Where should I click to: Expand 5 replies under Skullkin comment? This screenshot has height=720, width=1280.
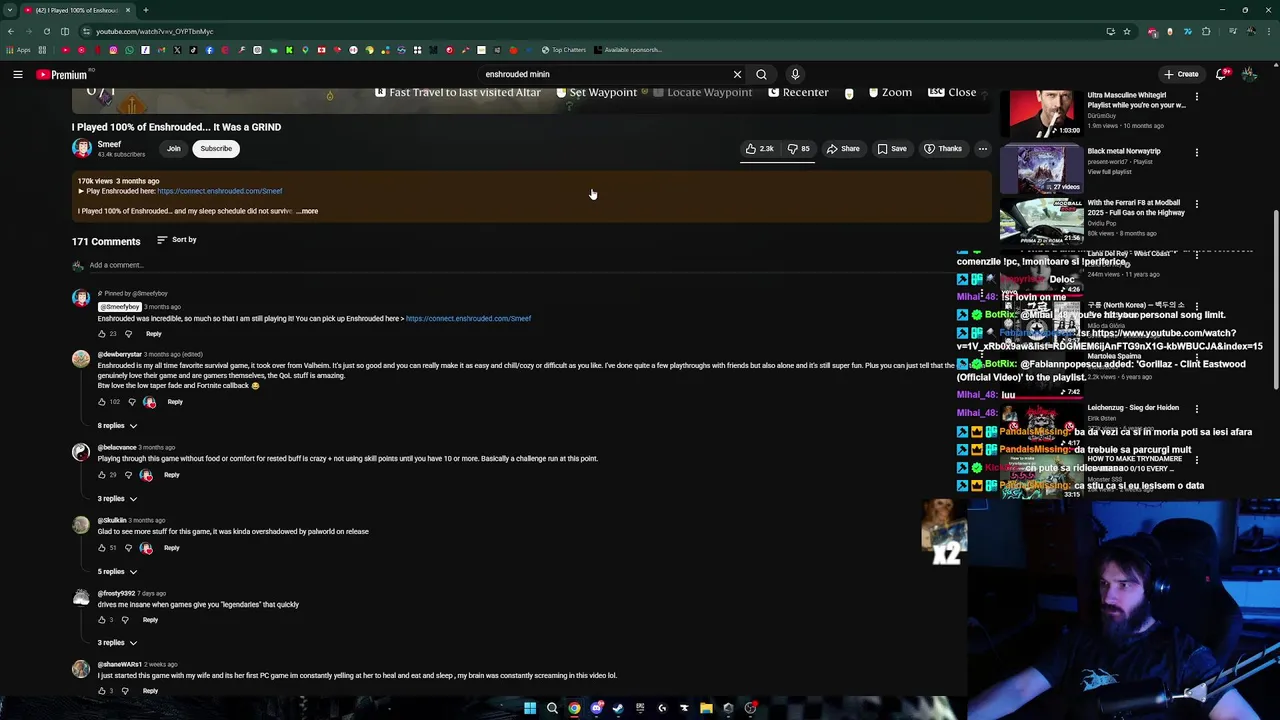pos(117,572)
